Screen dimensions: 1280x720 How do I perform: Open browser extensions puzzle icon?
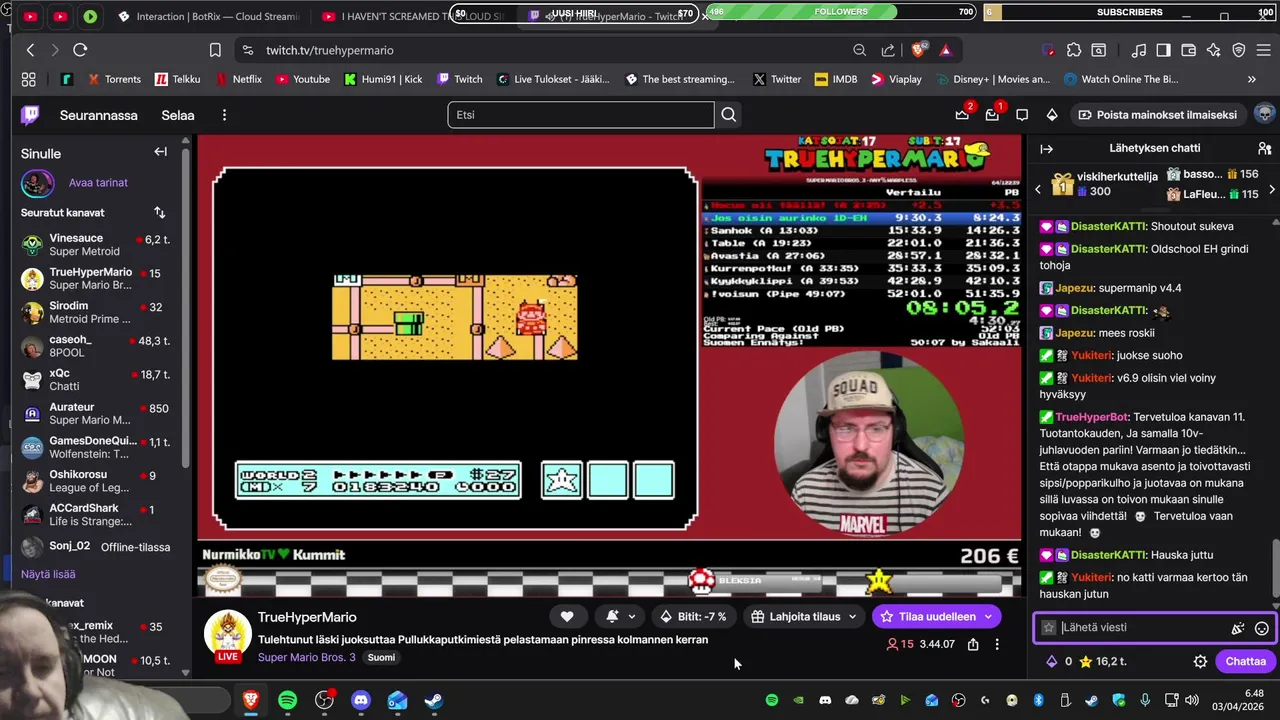point(1074,50)
